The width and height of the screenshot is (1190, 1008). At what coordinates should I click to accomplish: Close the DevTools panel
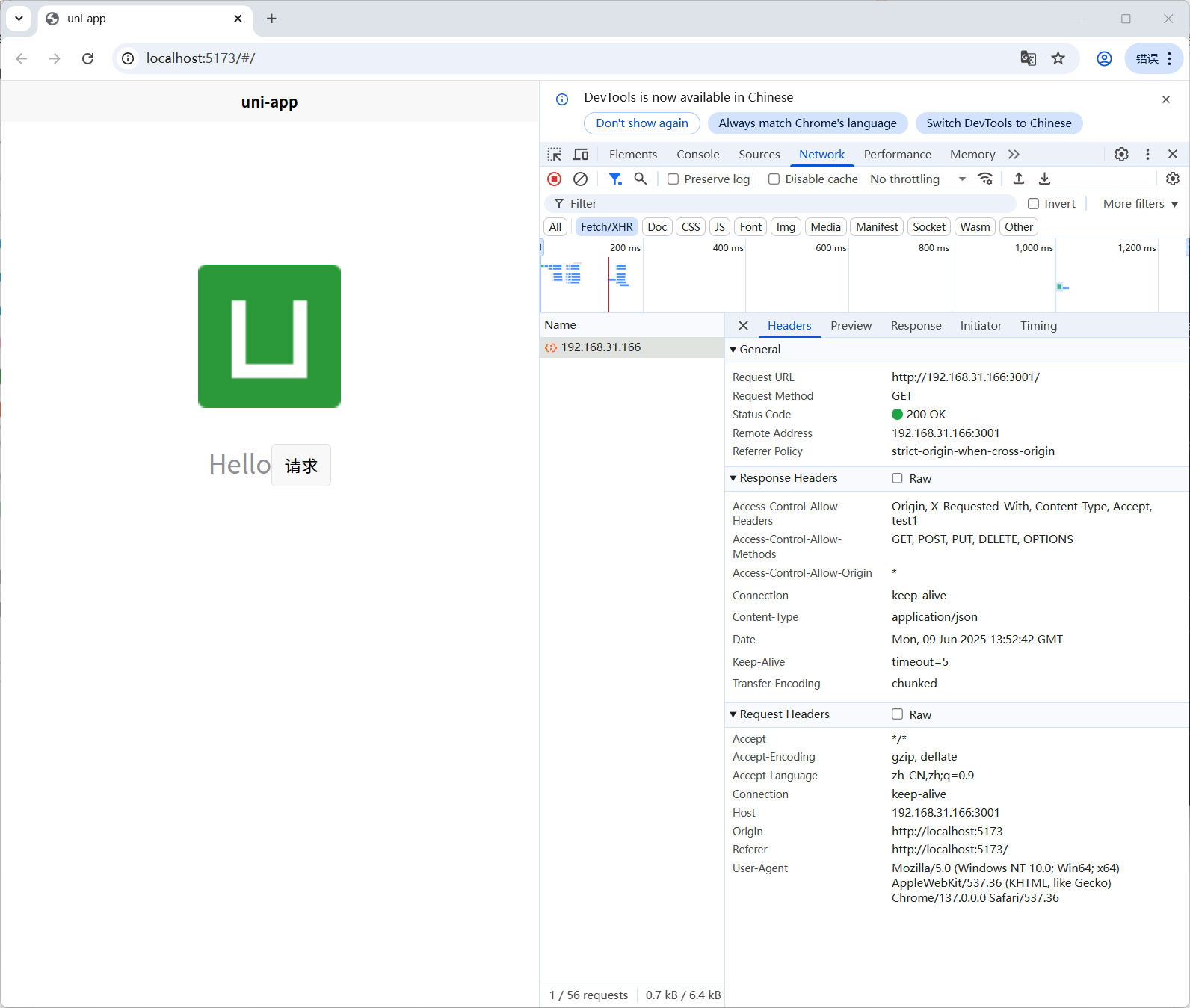pyautogui.click(x=1172, y=155)
